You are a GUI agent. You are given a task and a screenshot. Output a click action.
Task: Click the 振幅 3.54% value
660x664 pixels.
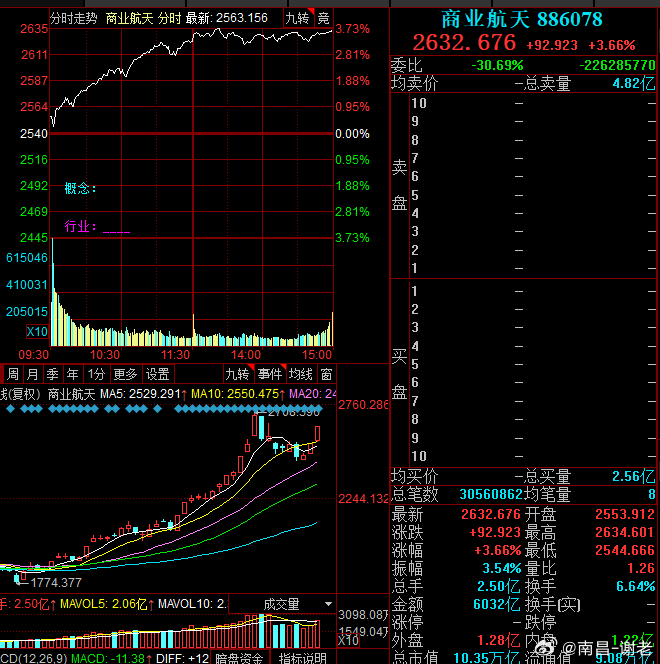[x=502, y=568]
